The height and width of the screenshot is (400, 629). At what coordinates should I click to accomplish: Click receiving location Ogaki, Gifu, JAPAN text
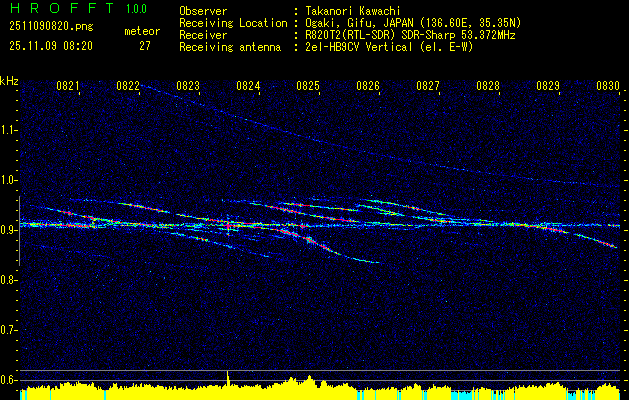tap(413, 23)
